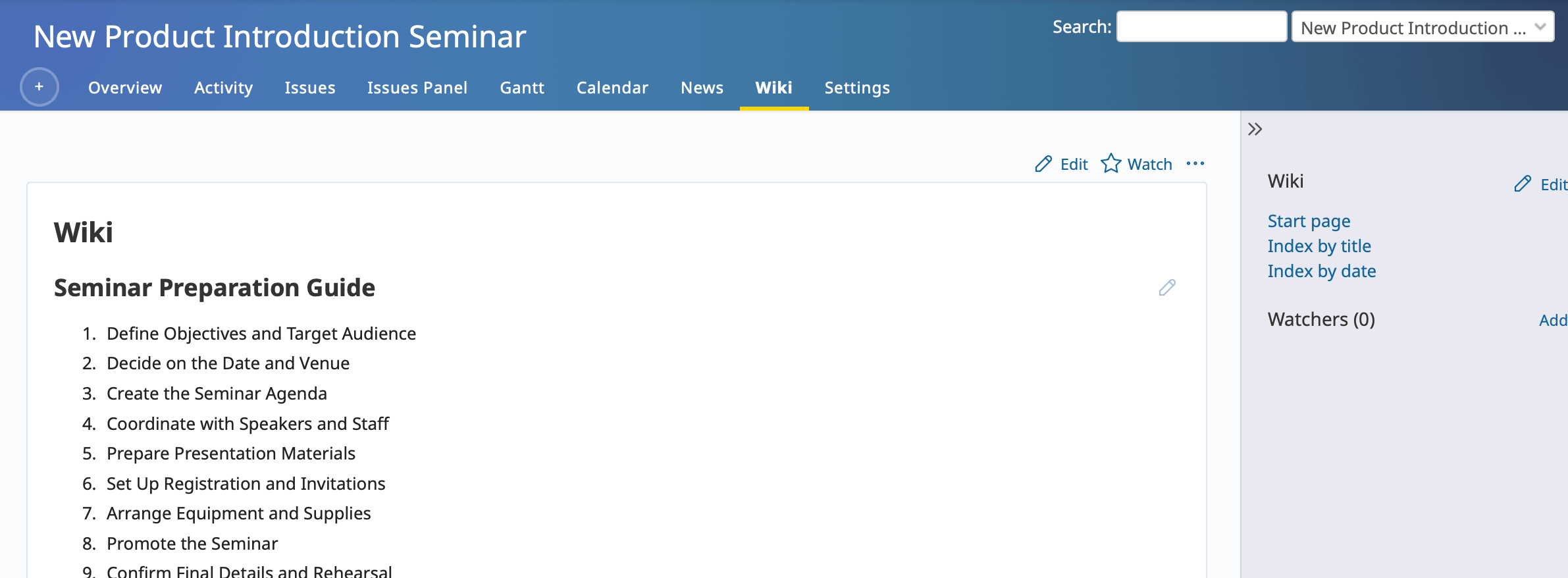Open the Calendar tab
Viewport: 1568px width, 578px height.
(x=612, y=88)
